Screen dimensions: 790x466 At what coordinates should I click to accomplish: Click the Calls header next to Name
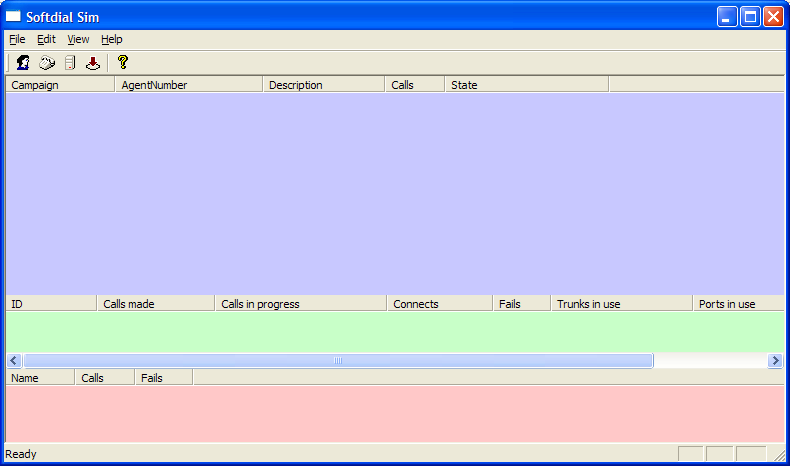pos(105,378)
